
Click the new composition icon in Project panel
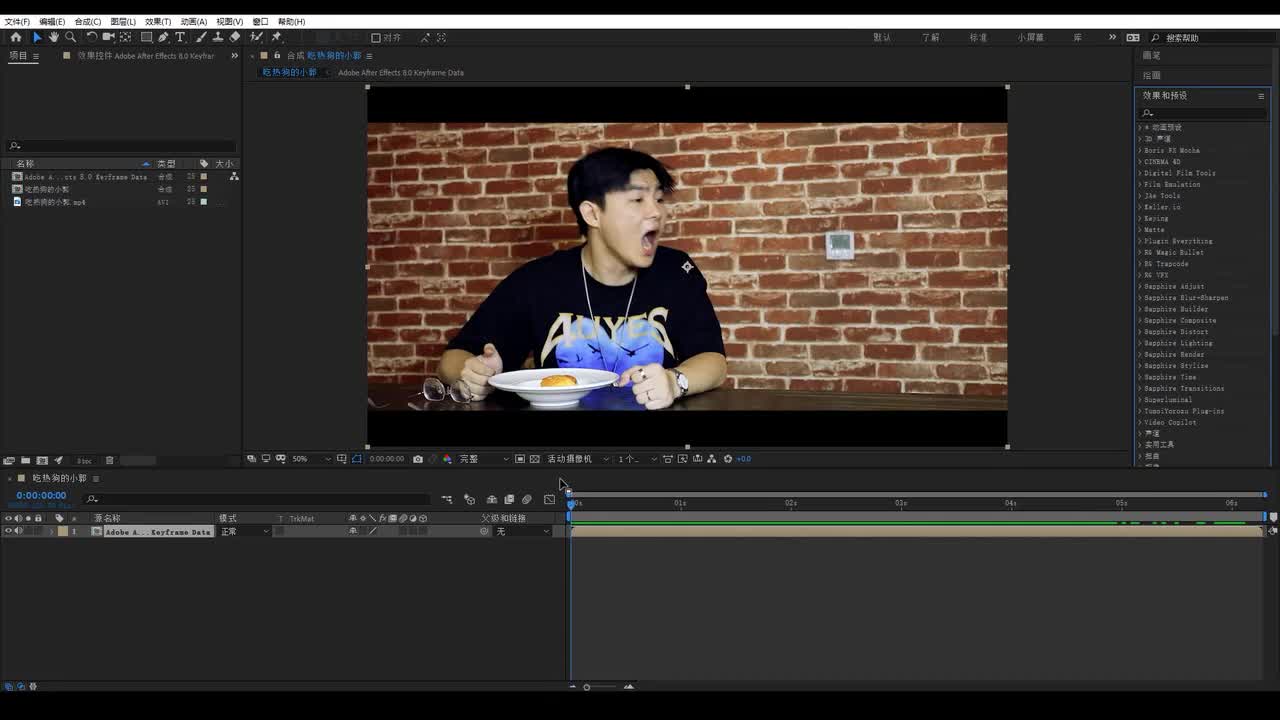42,460
